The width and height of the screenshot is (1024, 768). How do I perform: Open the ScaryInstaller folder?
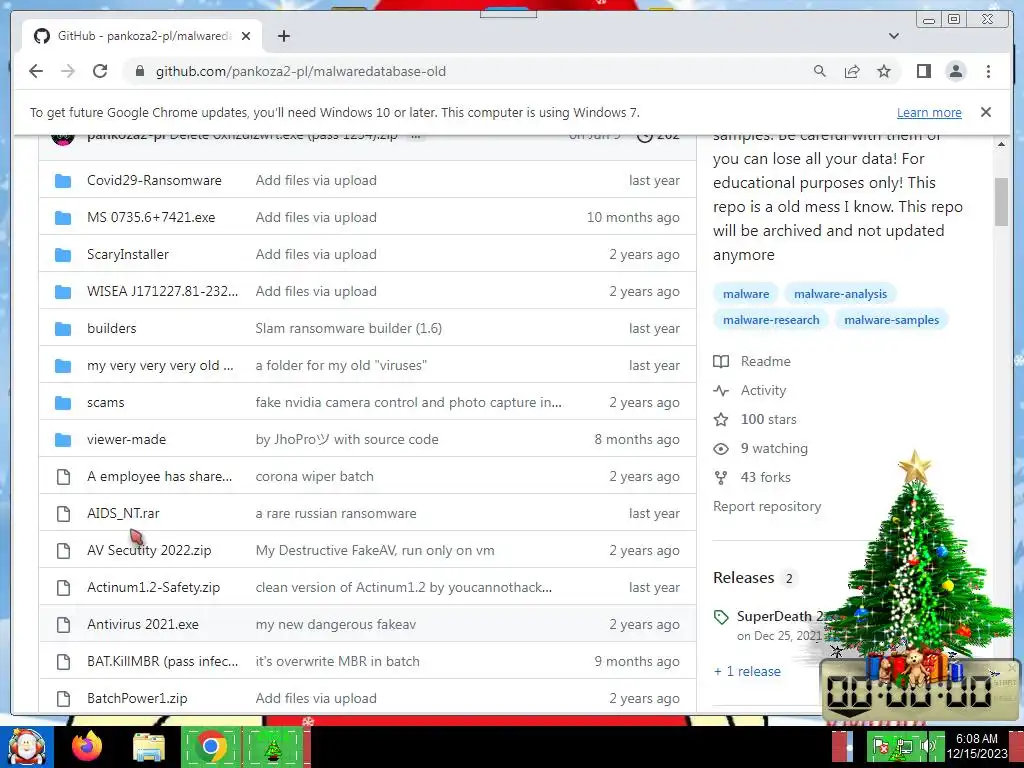(x=127, y=255)
